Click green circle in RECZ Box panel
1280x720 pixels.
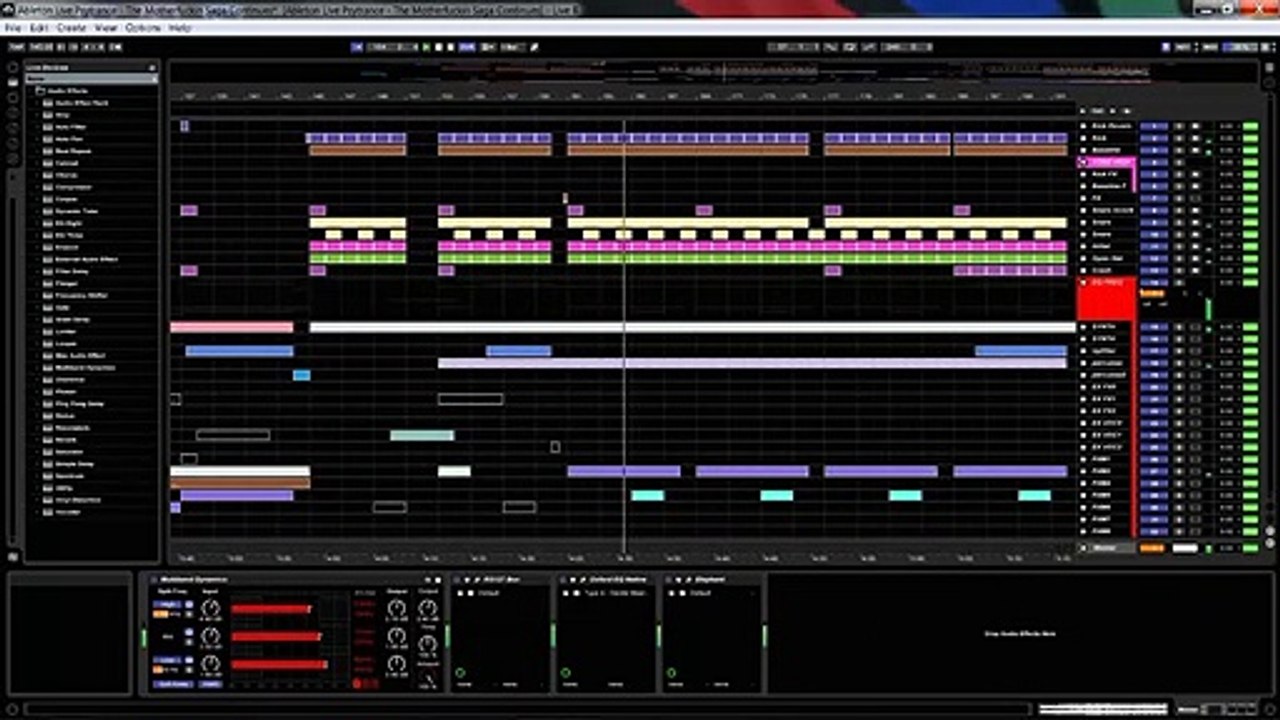tap(460, 672)
